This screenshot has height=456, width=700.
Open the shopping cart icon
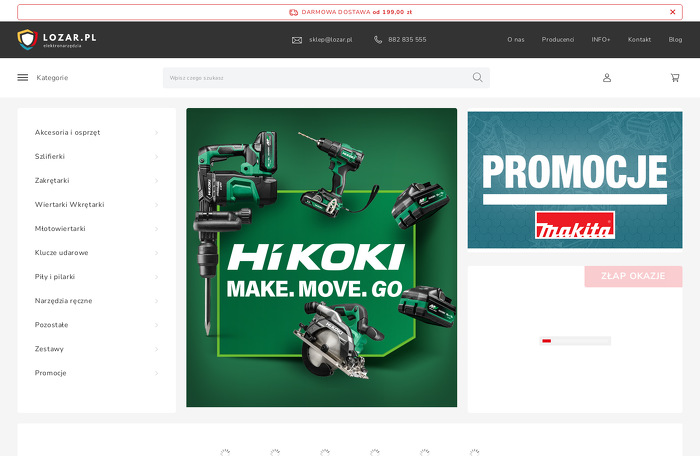(x=675, y=78)
